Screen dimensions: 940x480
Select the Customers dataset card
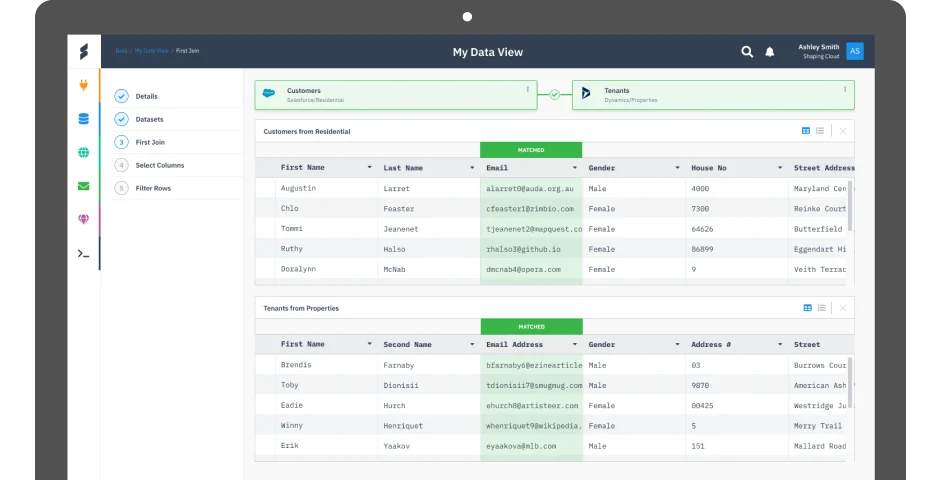tap(396, 95)
